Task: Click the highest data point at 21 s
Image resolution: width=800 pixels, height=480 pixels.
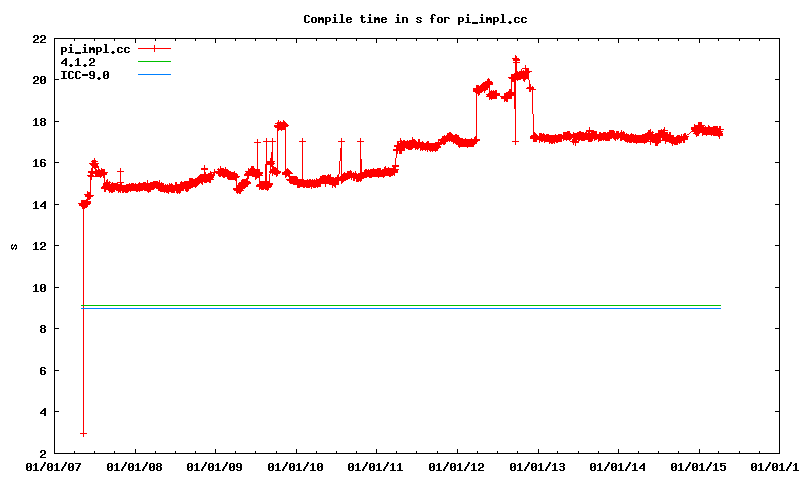Action: (516, 60)
